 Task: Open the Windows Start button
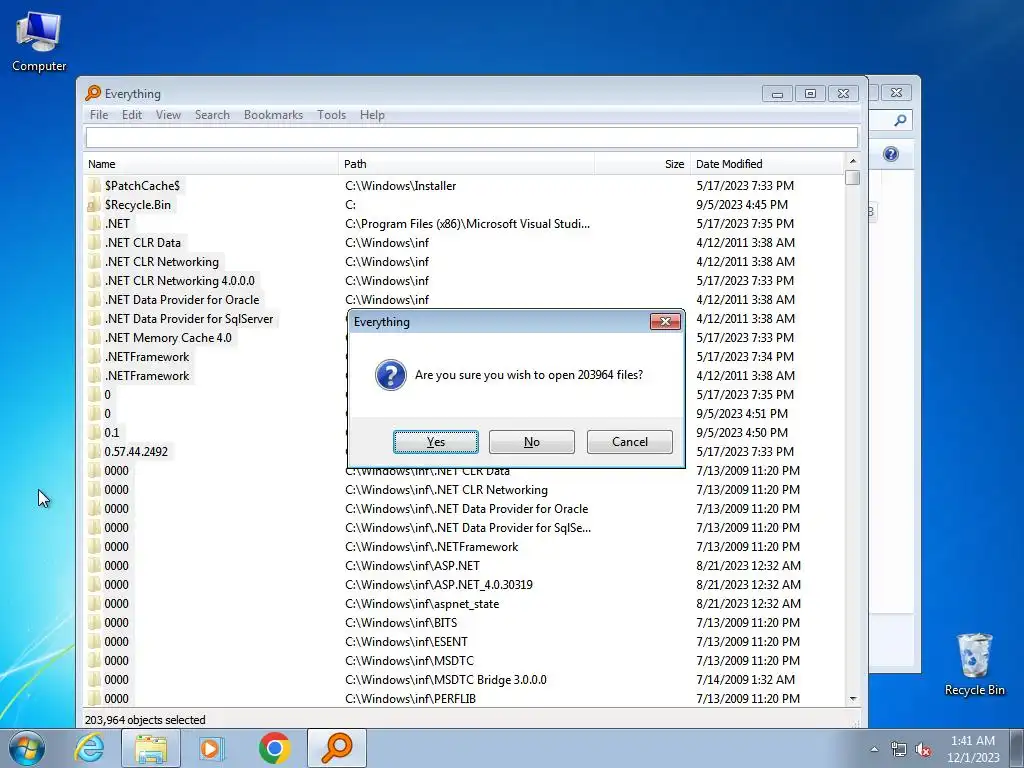point(27,748)
